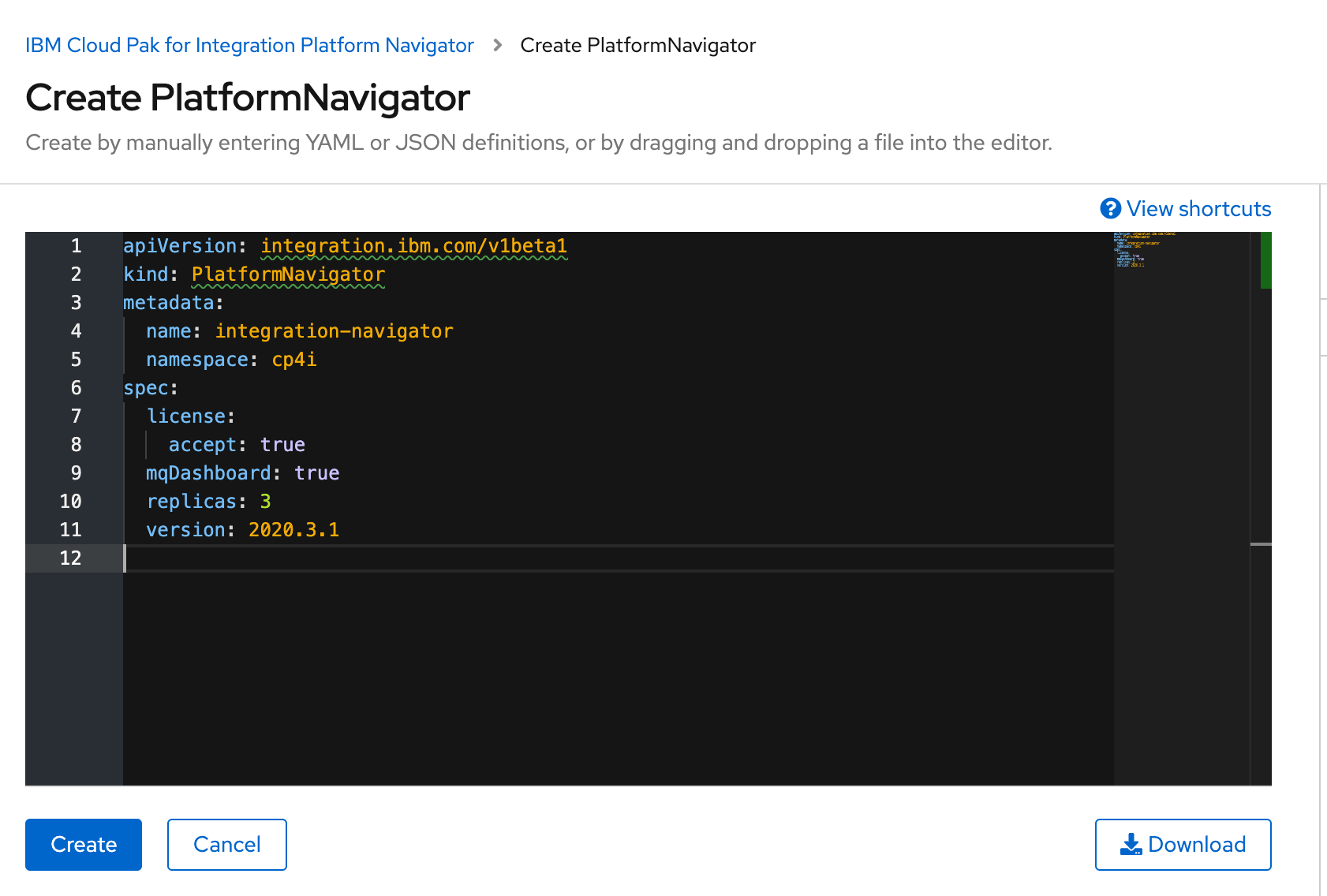The height and width of the screenshot is (896, 1327).
Task: Click the download arrow icon on Download button
Action: [x=1131, y=844]
